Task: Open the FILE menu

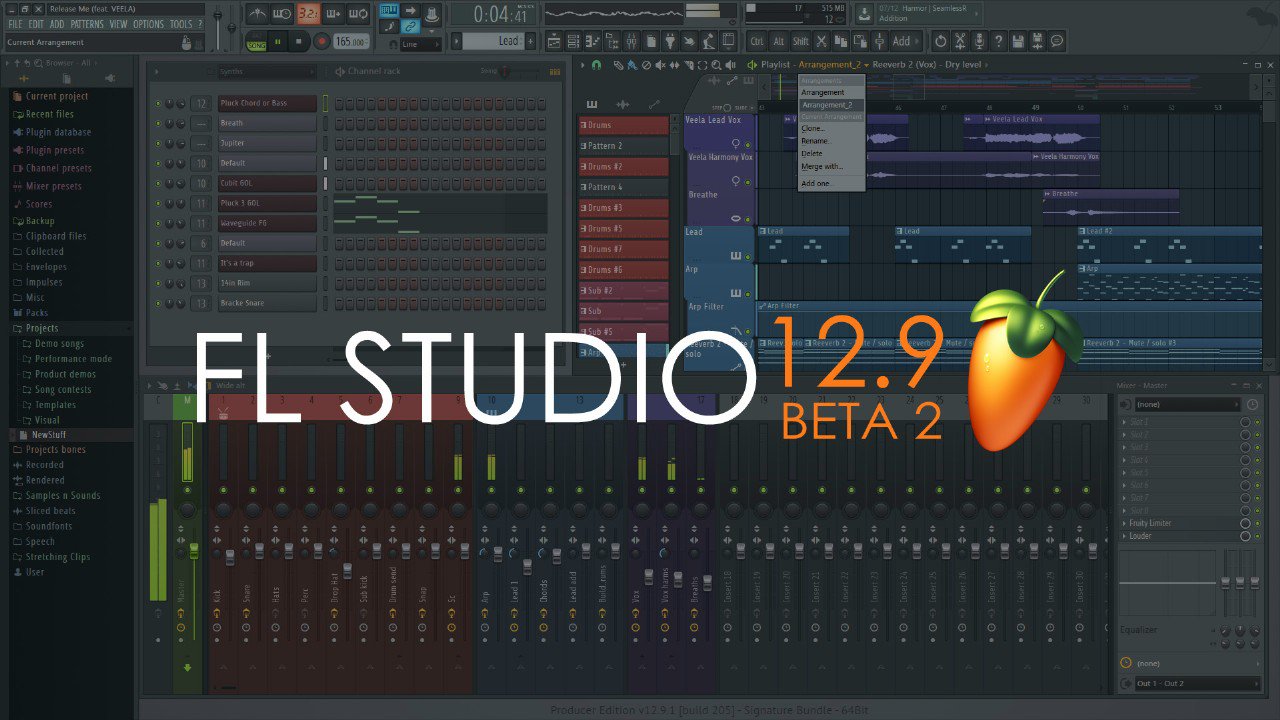Action: pos(15,24)
